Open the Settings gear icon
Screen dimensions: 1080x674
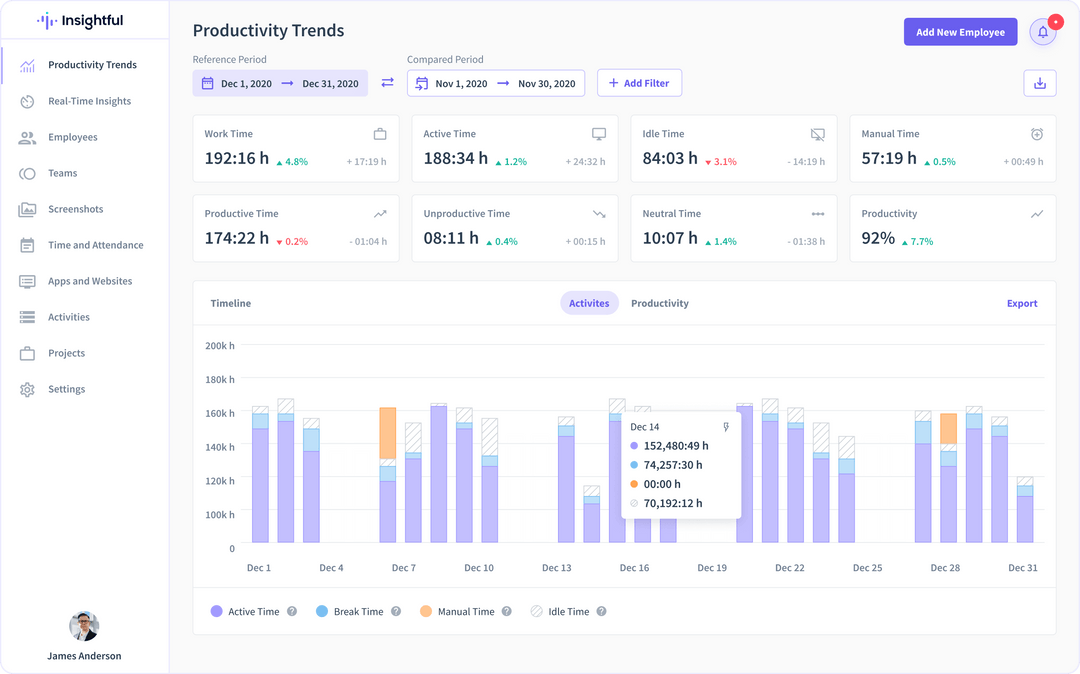point(27,390)
